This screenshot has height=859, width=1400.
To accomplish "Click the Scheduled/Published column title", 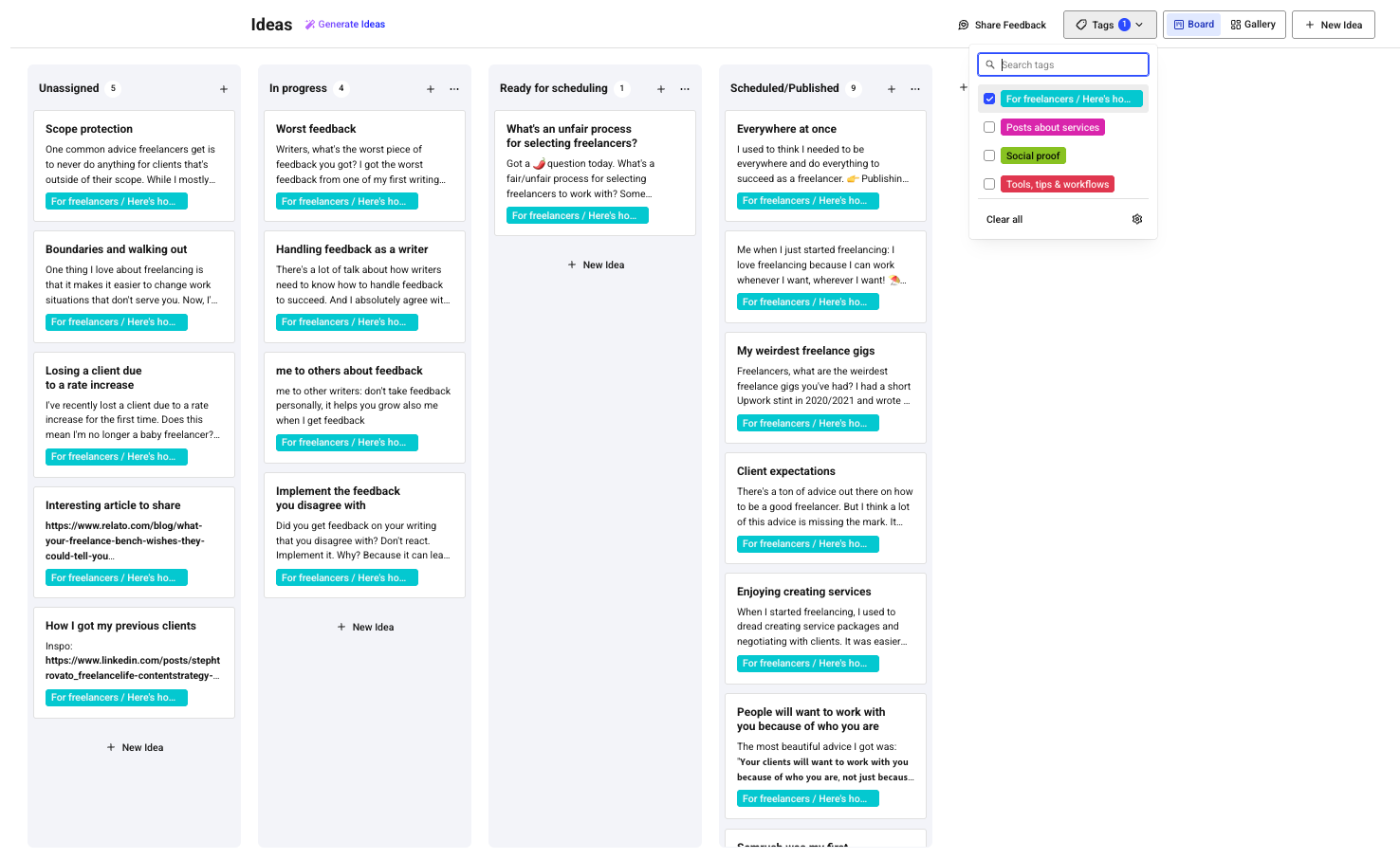I will tap(784, 88).
